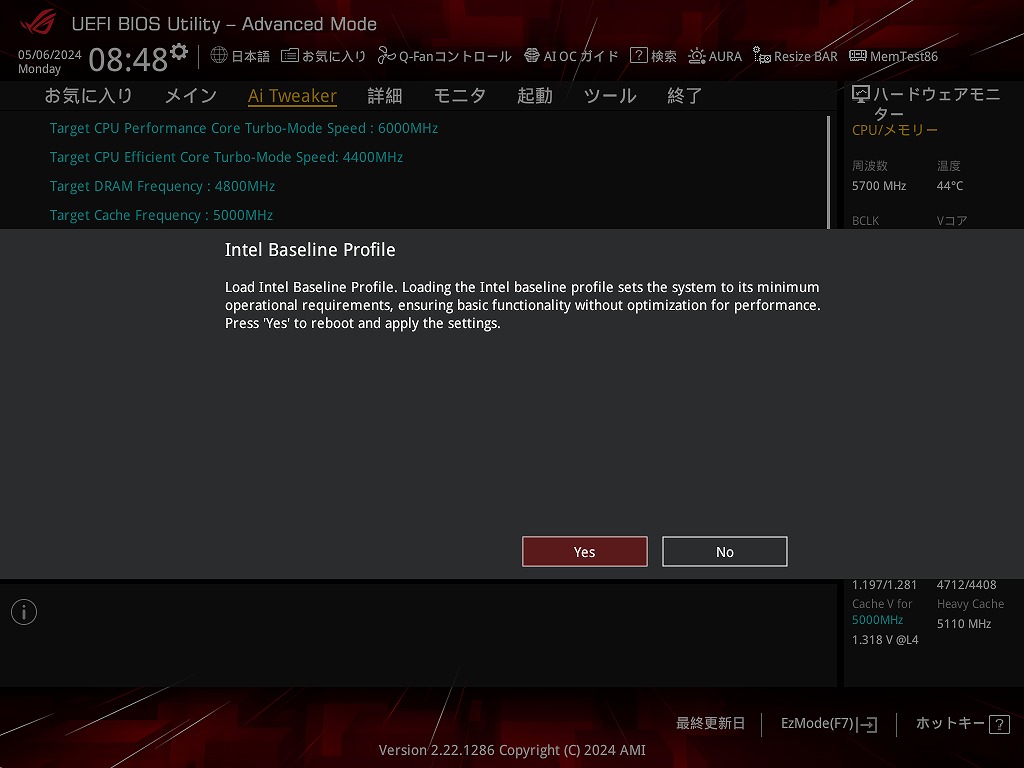Click the 1.318 V @L4 value
This screenshot has height=768, width=1024.
pos(885,640)
